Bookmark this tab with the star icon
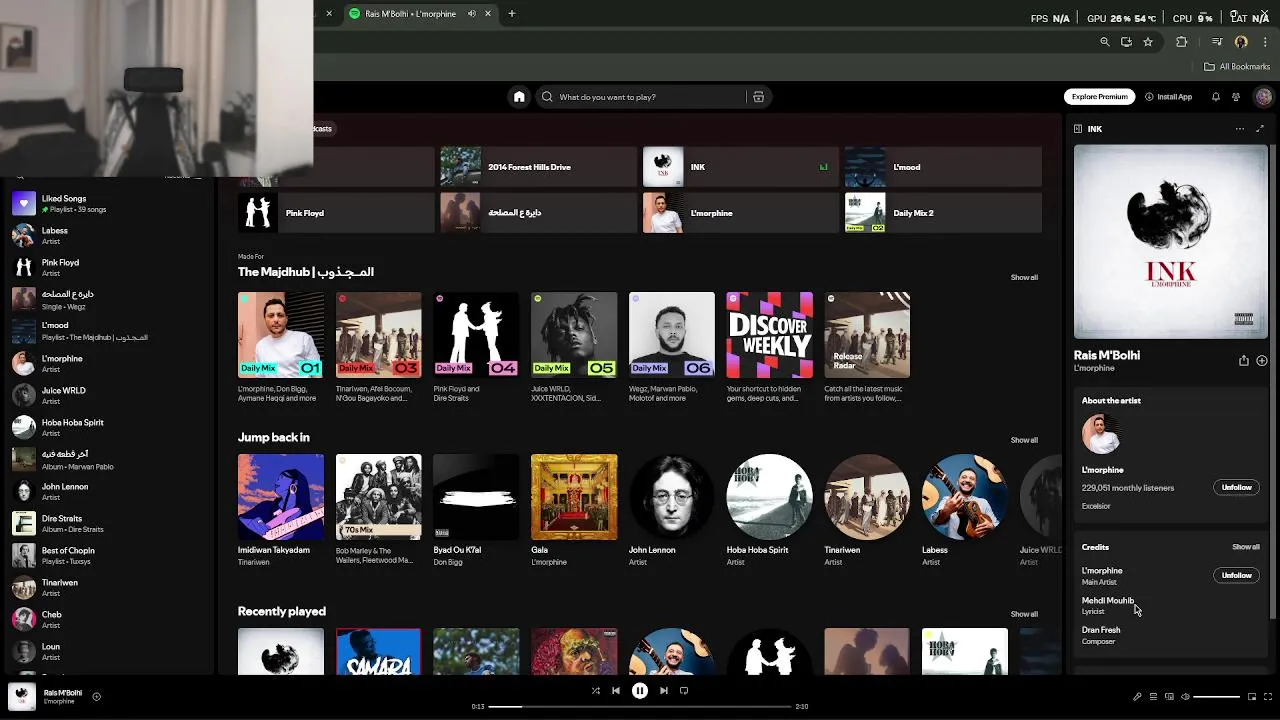The width and height of the screenshot is (1280, 720). 1148,42
